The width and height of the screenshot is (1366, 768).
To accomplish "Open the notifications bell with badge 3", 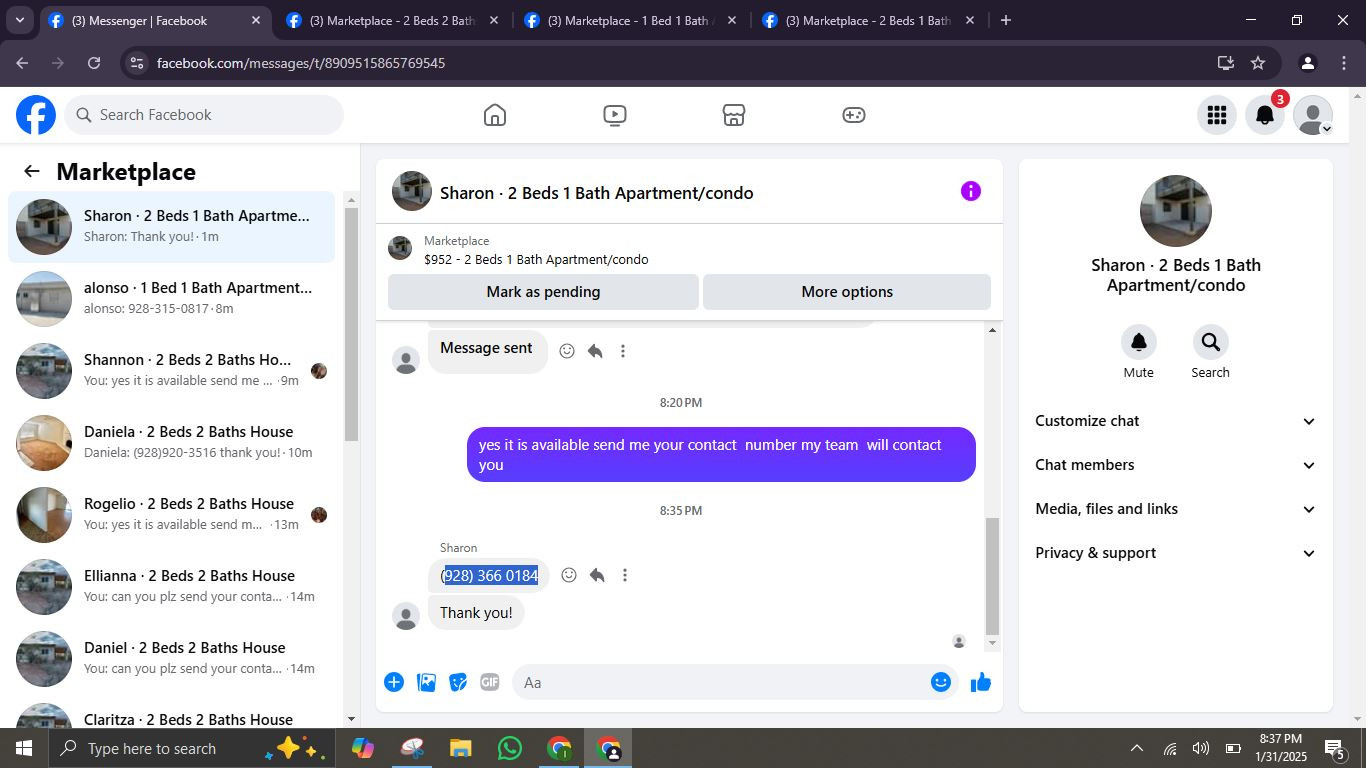I will click(1265, 115).
